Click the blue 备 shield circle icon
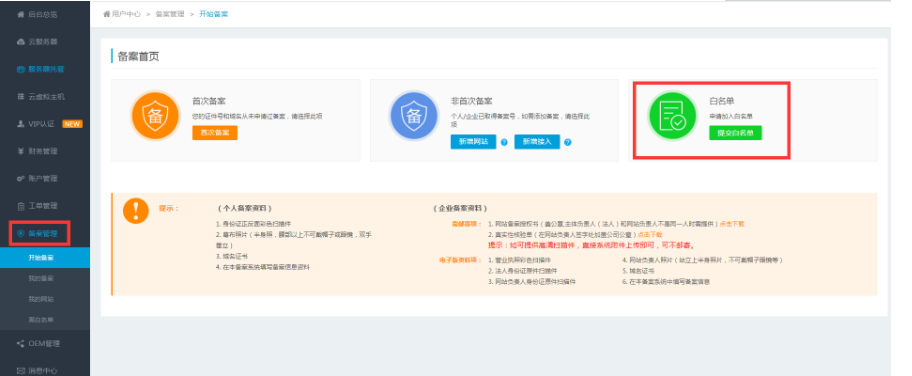 pyautogui.click(x=414, y=116)
